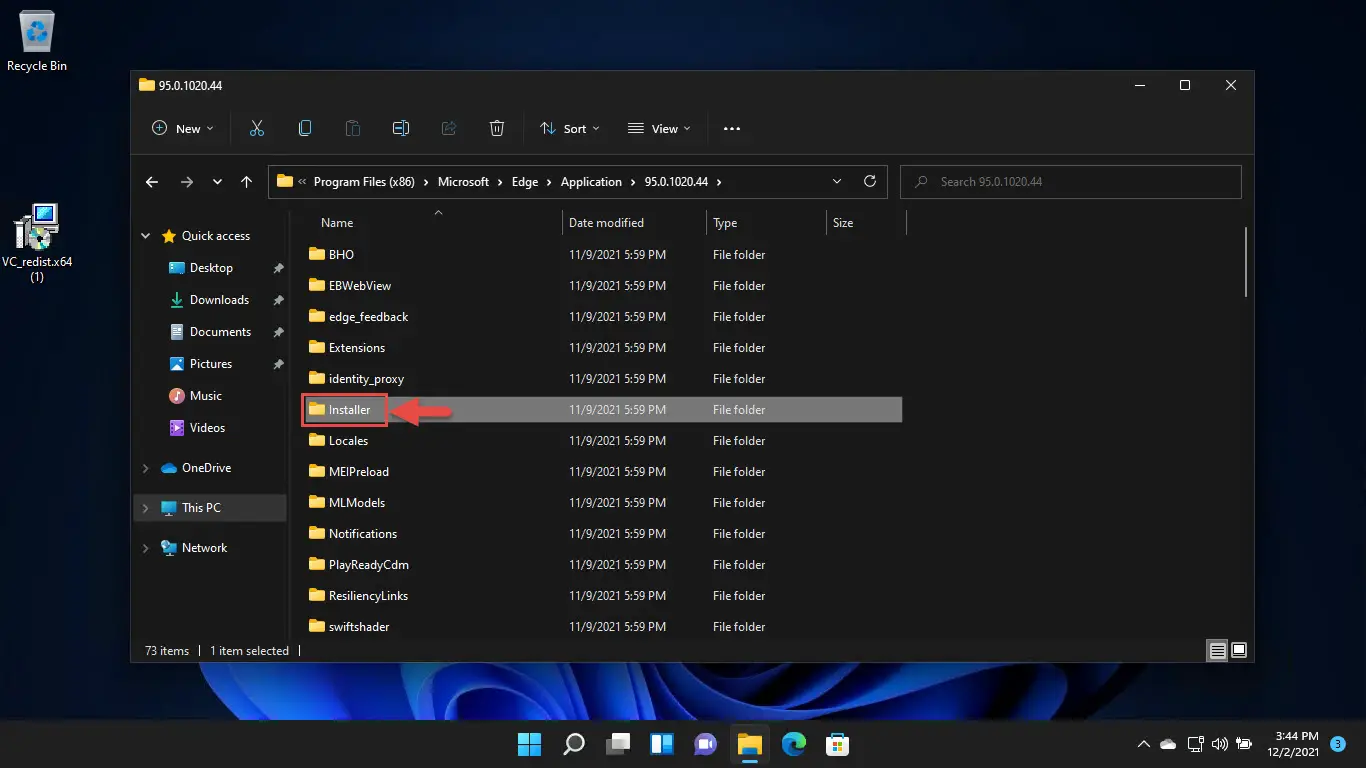The height and width of the screenshot is (768, 1366).
Task: Expand This PC tree node
Action: (146, 508)
